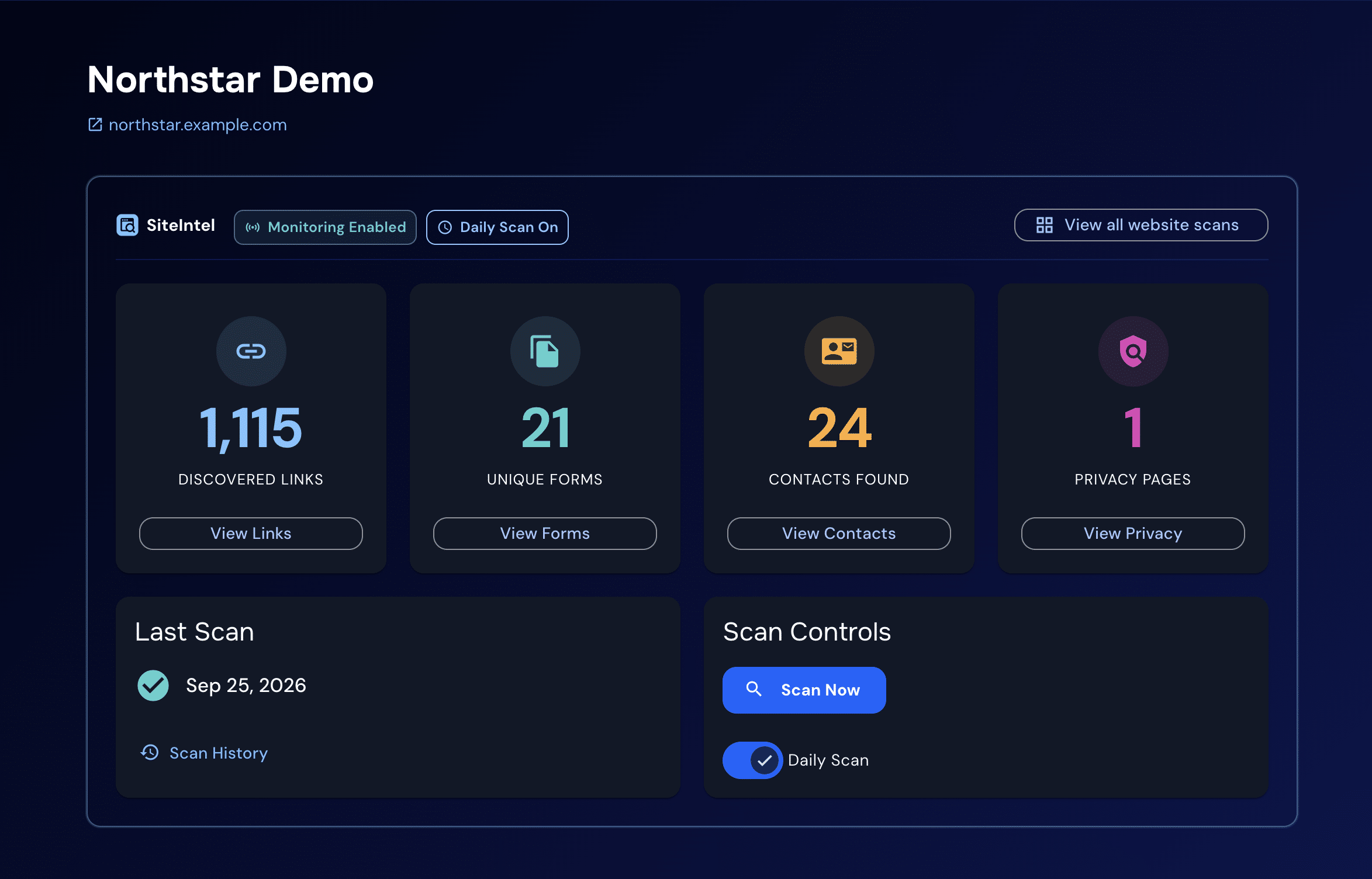
Task: Click the grid icon in View all website scans
Action: [x=1045, y=225]
